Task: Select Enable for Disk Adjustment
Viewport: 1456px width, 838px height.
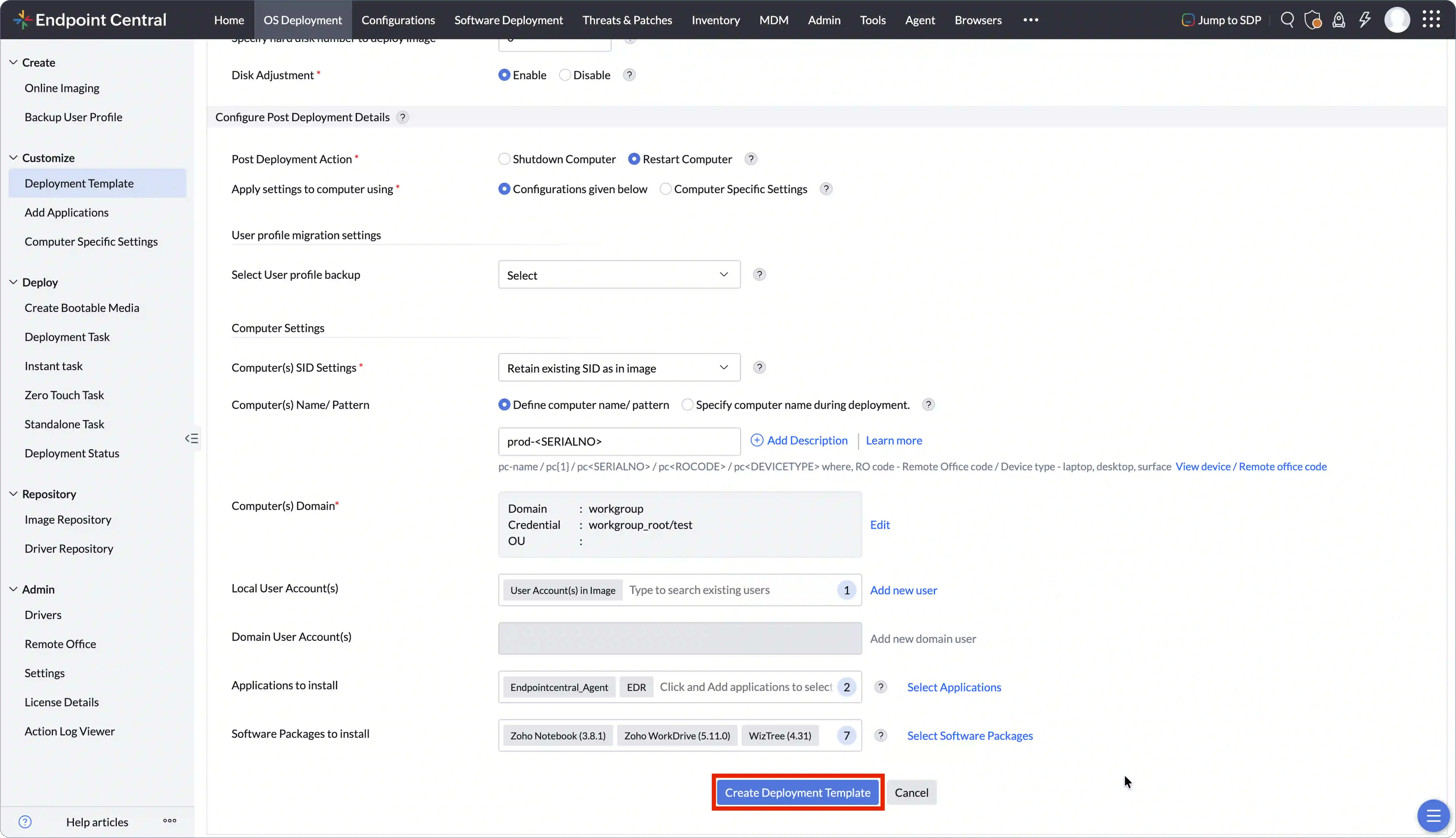Action: point(504,75)
